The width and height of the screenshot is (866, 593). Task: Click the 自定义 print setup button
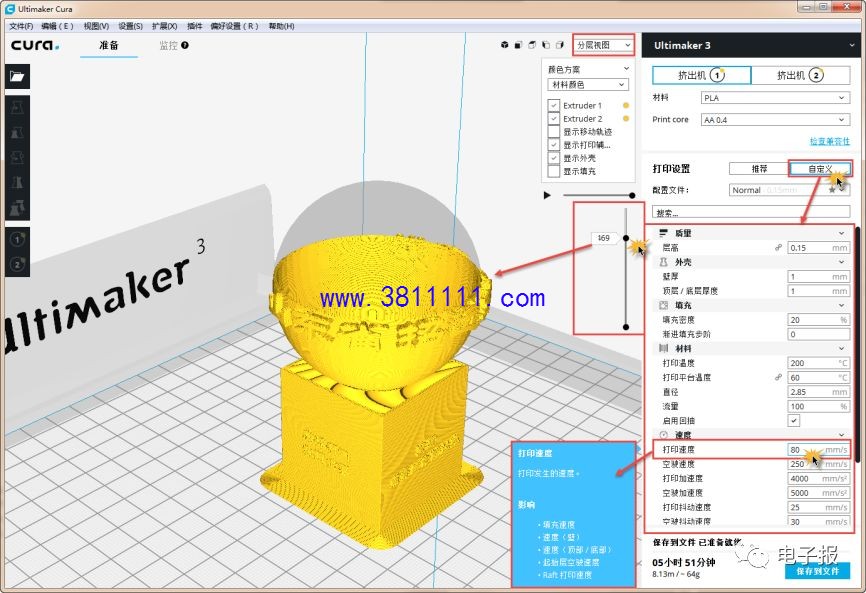[820, 168]
